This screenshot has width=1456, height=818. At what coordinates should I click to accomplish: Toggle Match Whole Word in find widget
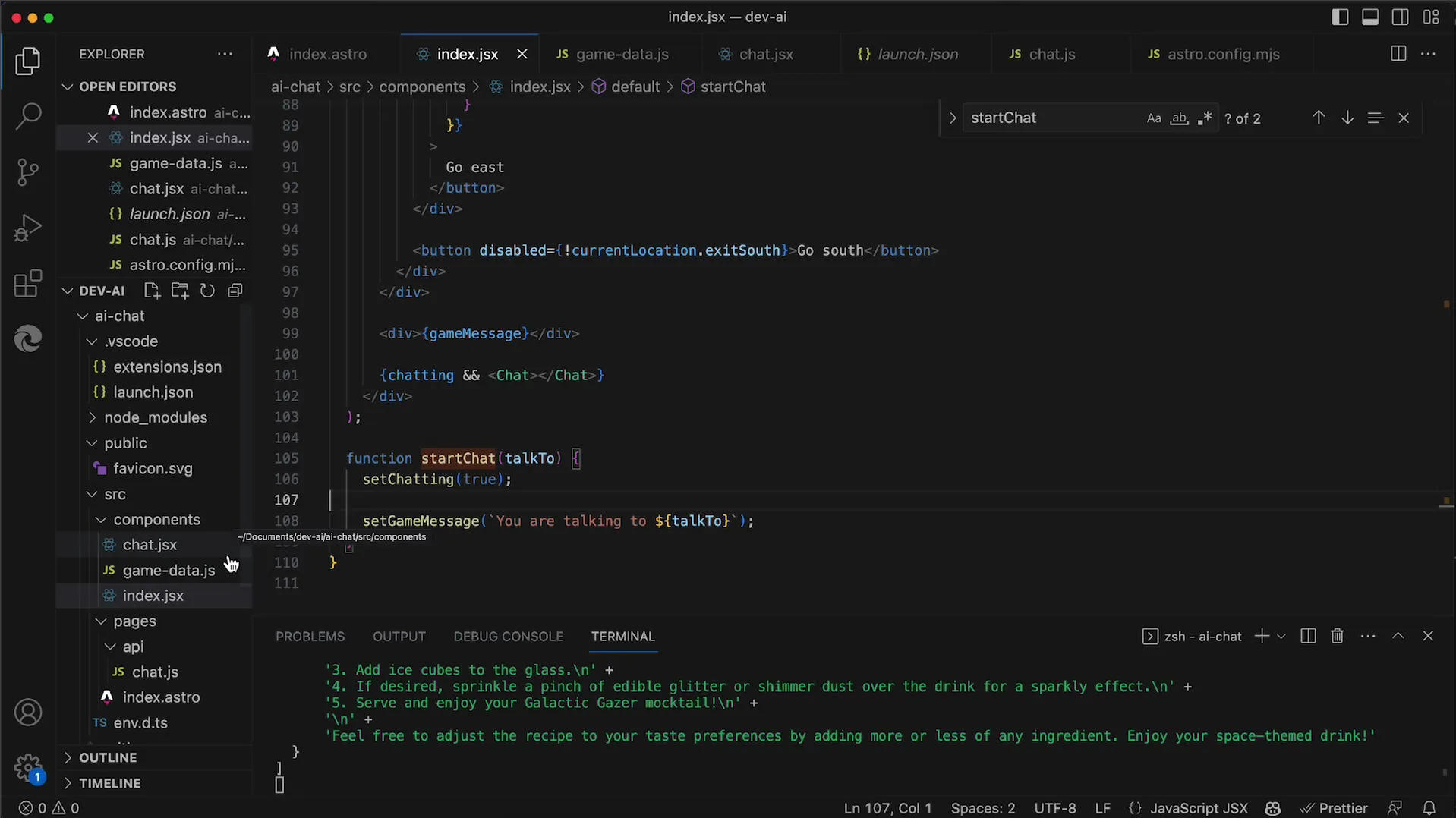click(x=1179, y=118)
